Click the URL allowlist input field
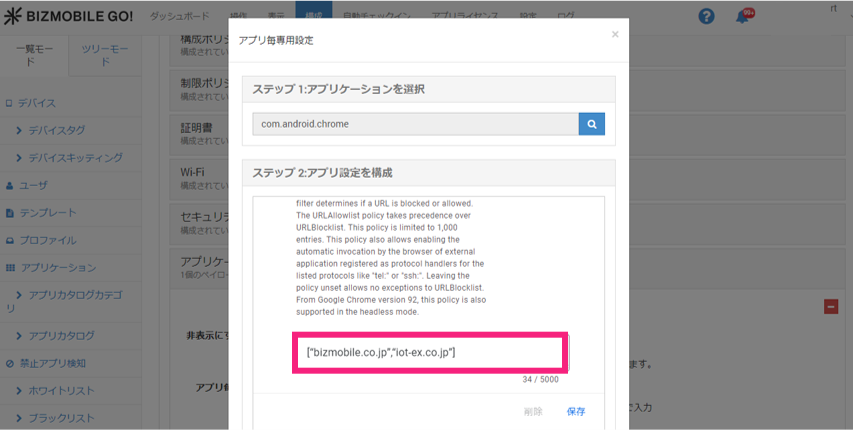 click(430, 353)
